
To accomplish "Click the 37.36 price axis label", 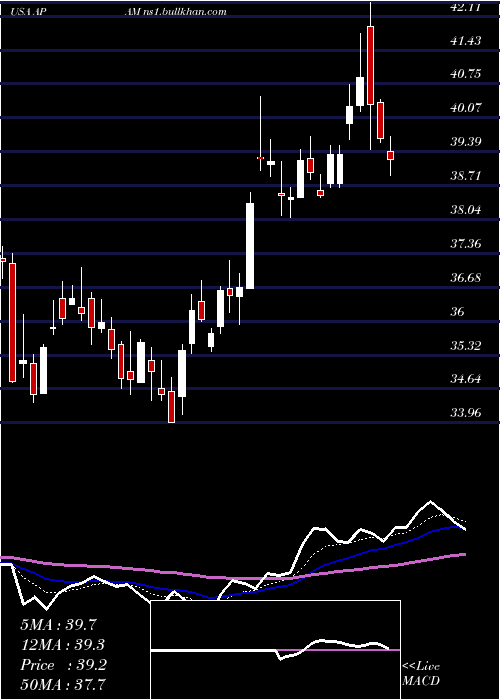I will click(465, 244).
